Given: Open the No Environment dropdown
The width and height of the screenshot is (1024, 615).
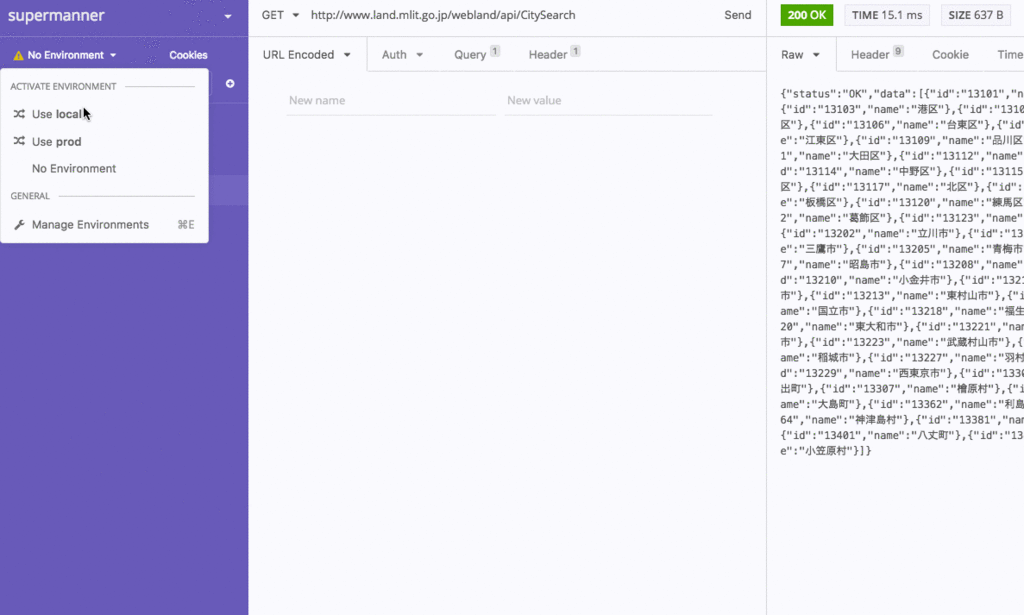Looking at the screenshot, I should [x=65, y=55].
